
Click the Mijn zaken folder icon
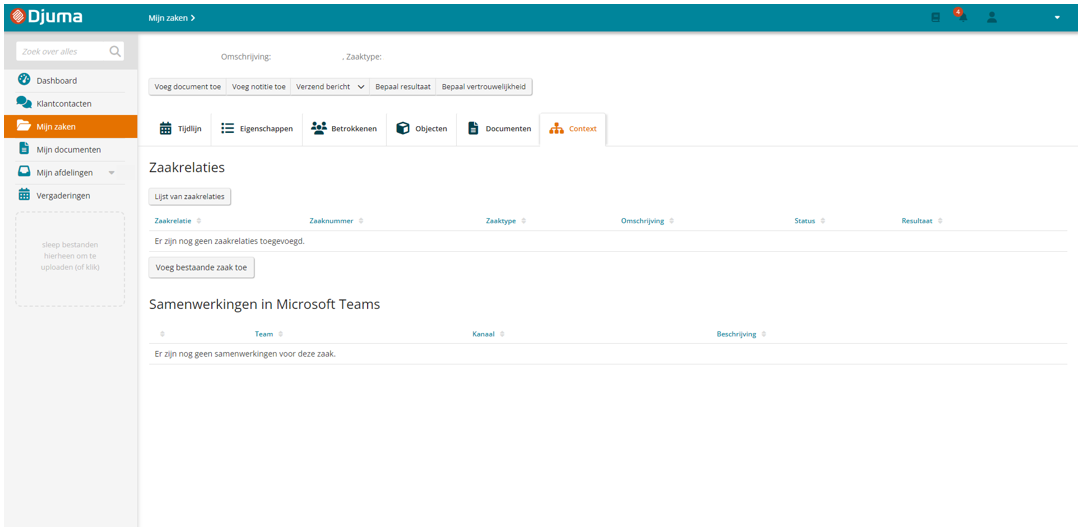click(24, 126)
